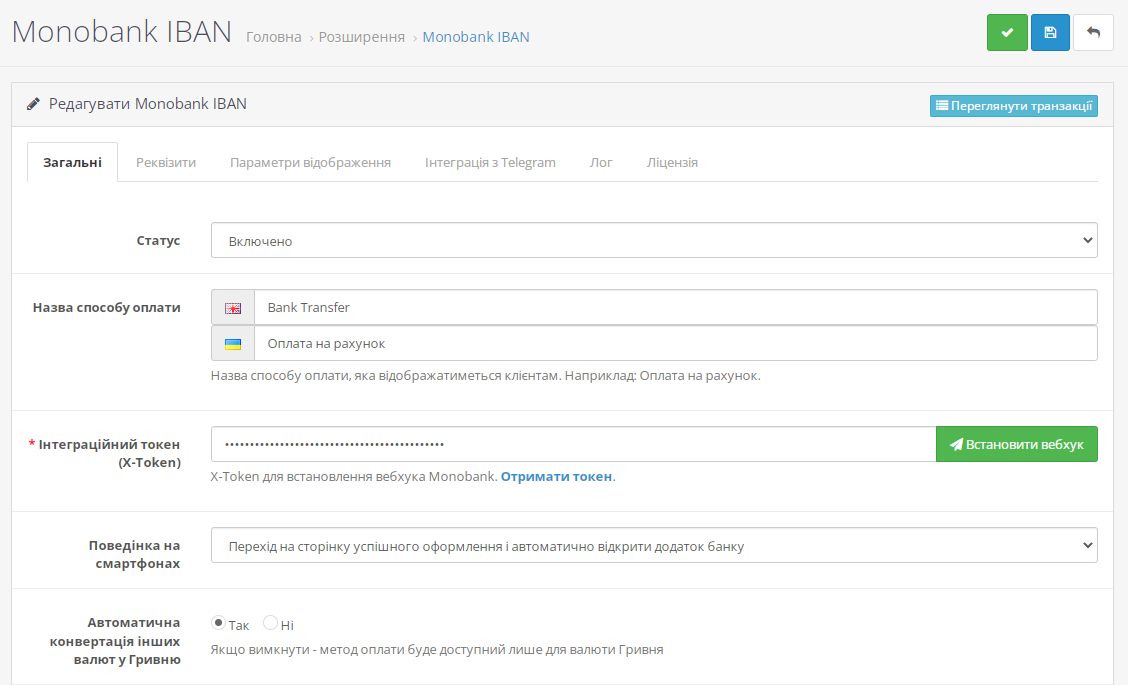Click the Назва способу оплати label

[x=106, y=307]
